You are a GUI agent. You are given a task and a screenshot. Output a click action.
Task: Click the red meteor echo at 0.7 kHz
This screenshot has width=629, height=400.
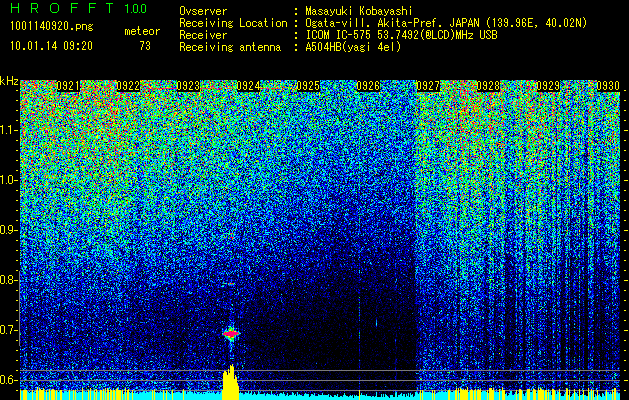(x=231, y=333)
